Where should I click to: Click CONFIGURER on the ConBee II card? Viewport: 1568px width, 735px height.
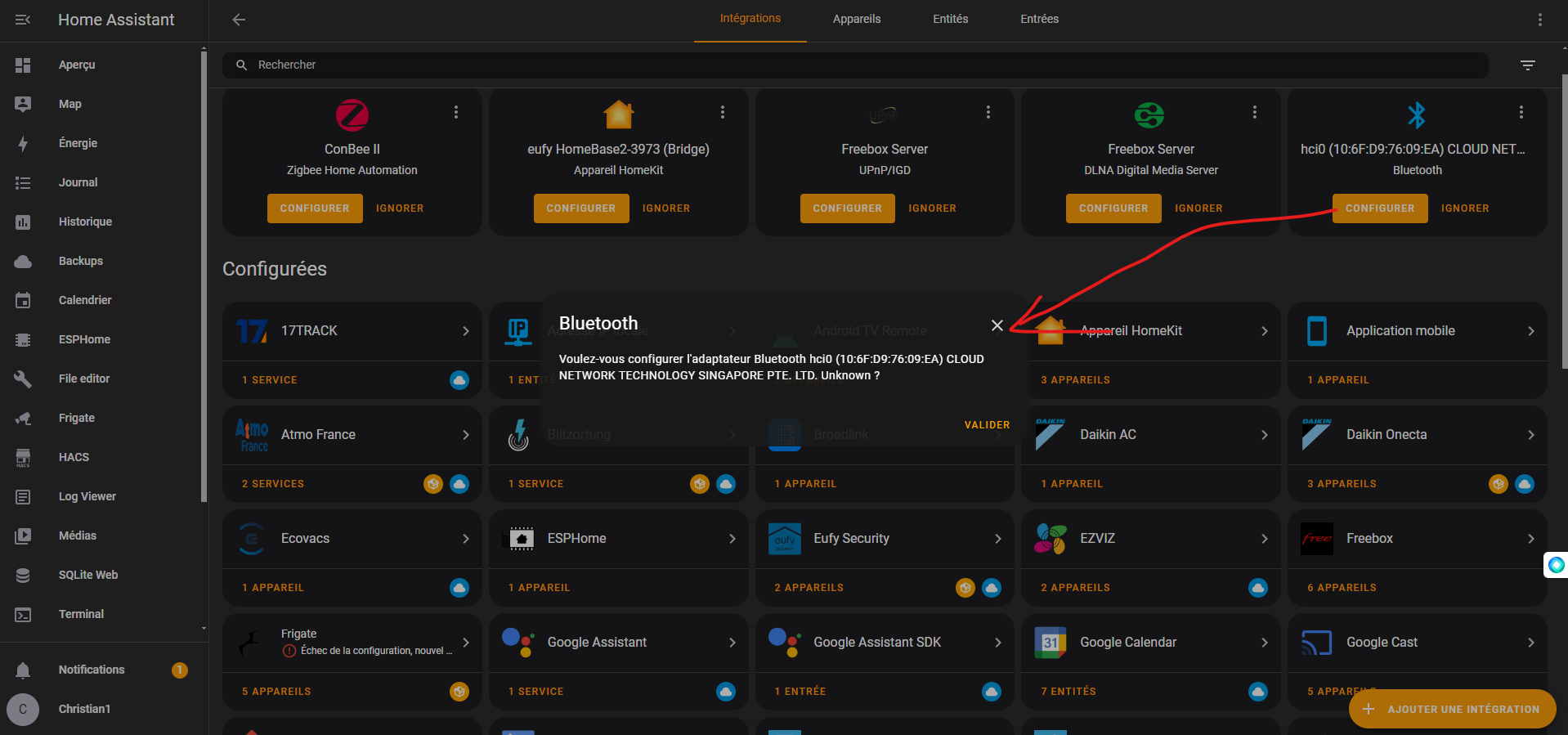point(315,208)
